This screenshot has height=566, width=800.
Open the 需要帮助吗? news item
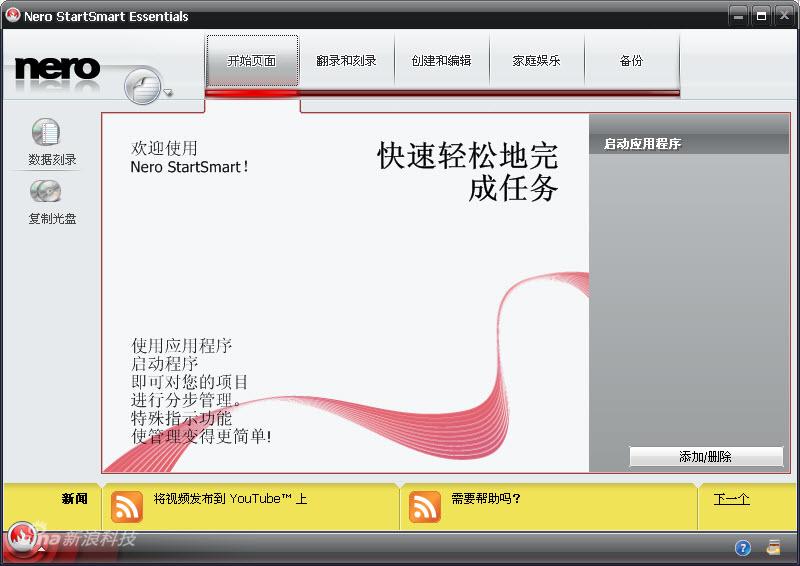point(486,499)
